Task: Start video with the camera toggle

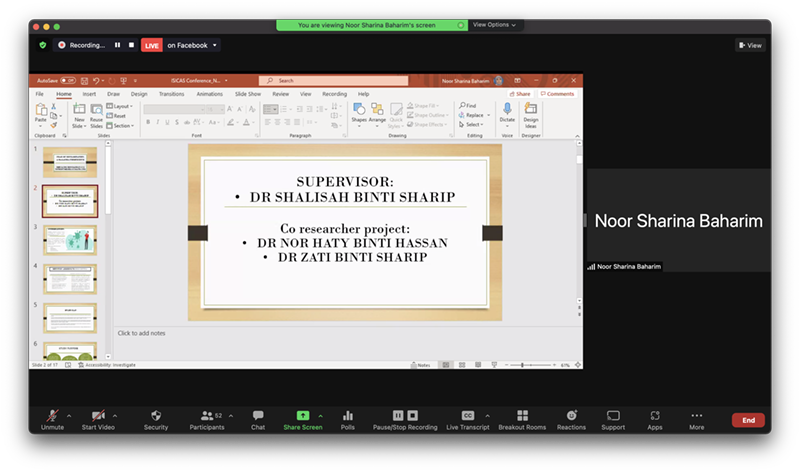Action: tap(98, 415)
